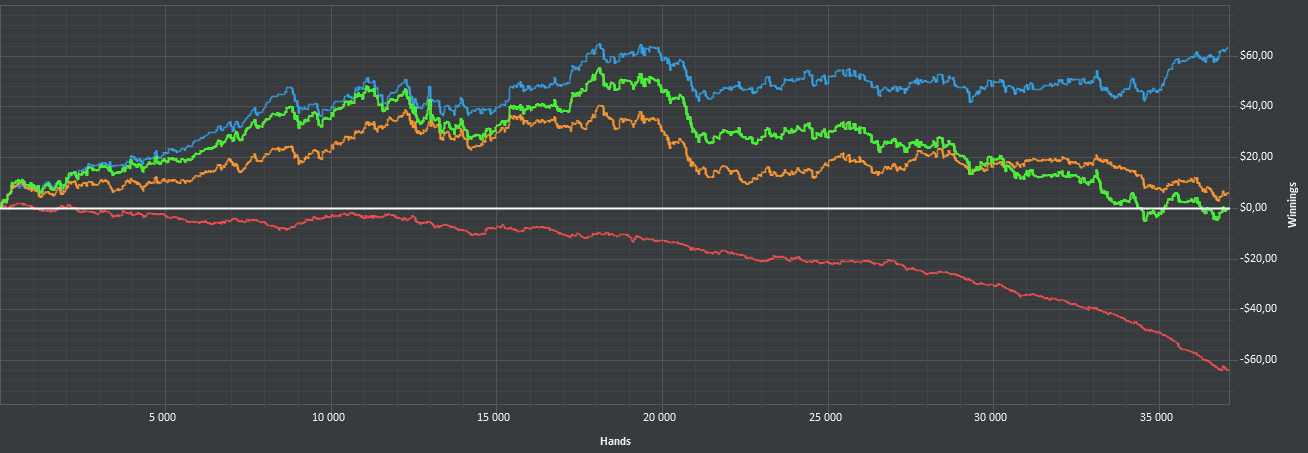
Task: Click the $60,00 winnings axis label
Action: click(x=1255, y=56)
